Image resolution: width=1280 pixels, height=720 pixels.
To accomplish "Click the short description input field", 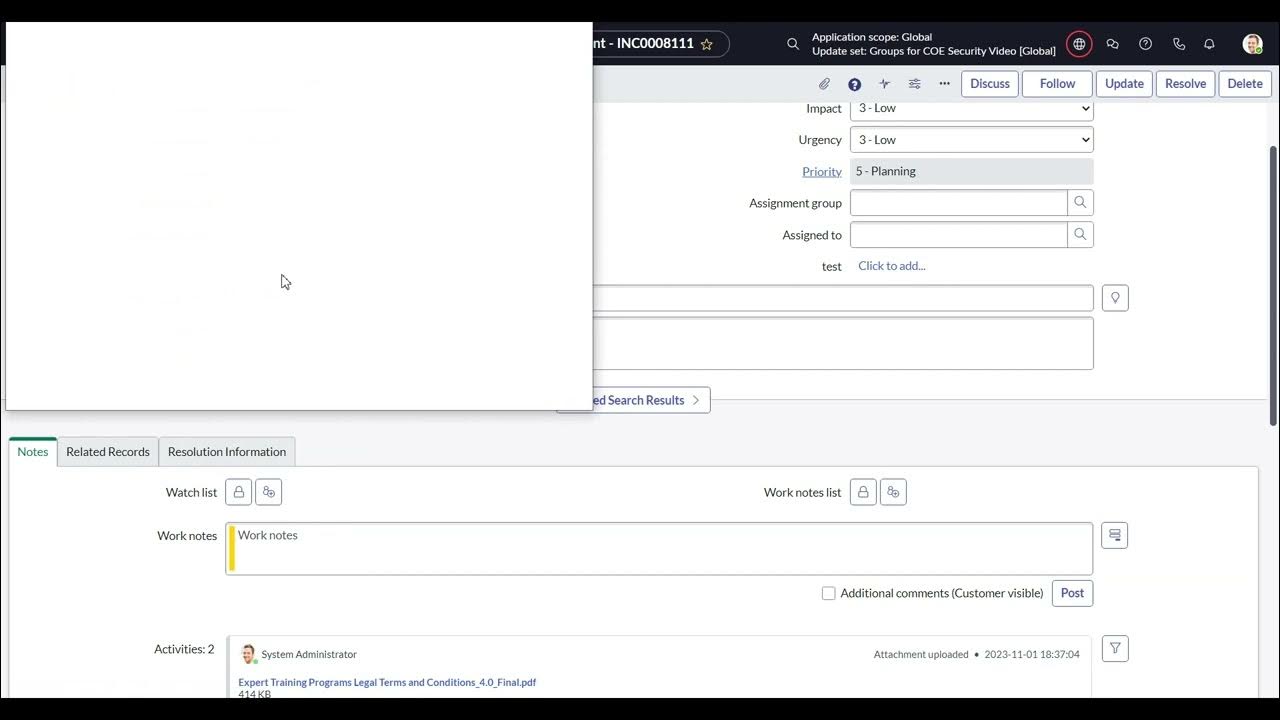I will click(x=843, y=298).
